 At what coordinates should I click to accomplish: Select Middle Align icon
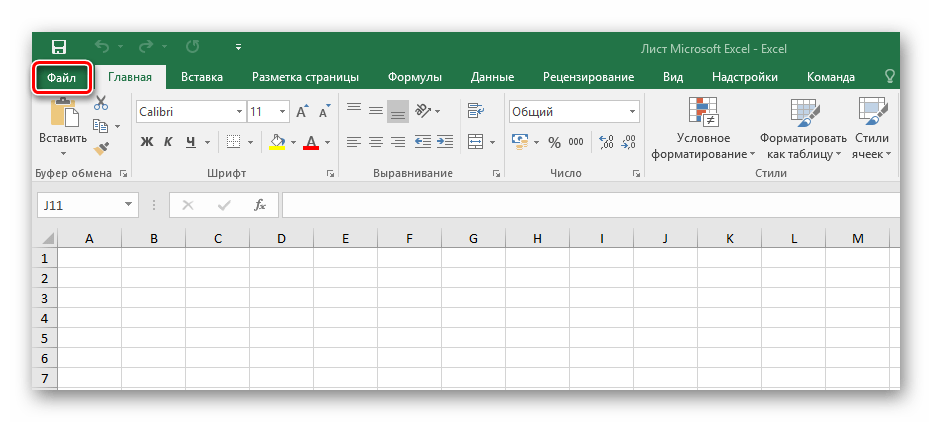376,111
